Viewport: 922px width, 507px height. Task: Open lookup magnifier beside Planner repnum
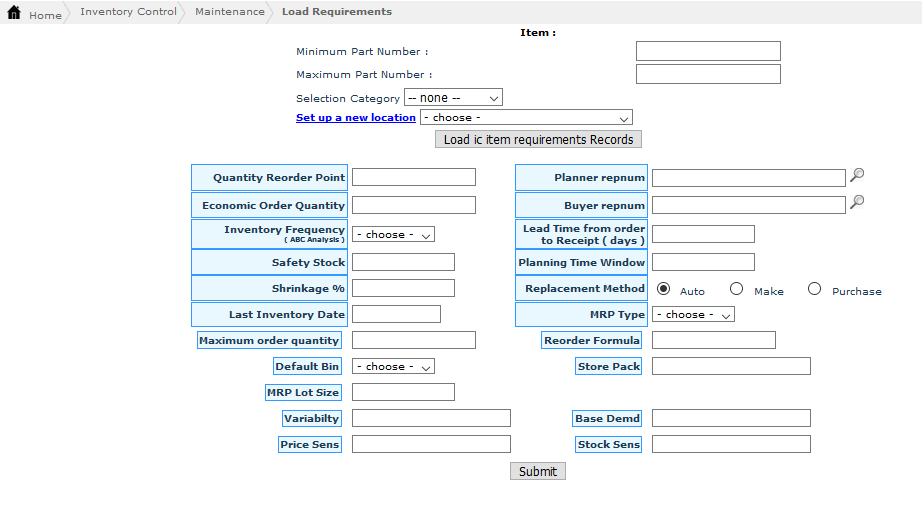pyautogui.click(x=857, y=176)
